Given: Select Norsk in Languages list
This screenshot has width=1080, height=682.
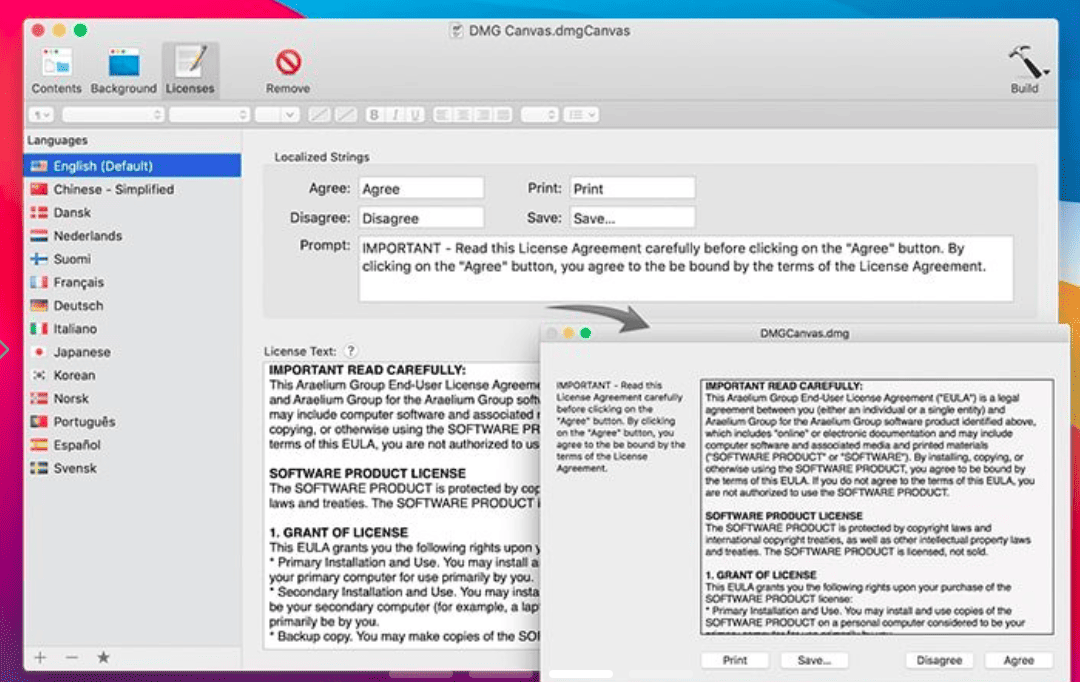Looking at the screenshot, I should click(132, 398).
